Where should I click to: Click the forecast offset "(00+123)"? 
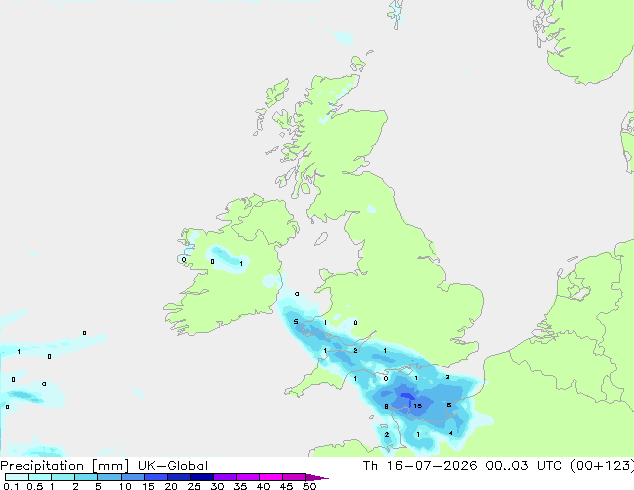point(602,466)
